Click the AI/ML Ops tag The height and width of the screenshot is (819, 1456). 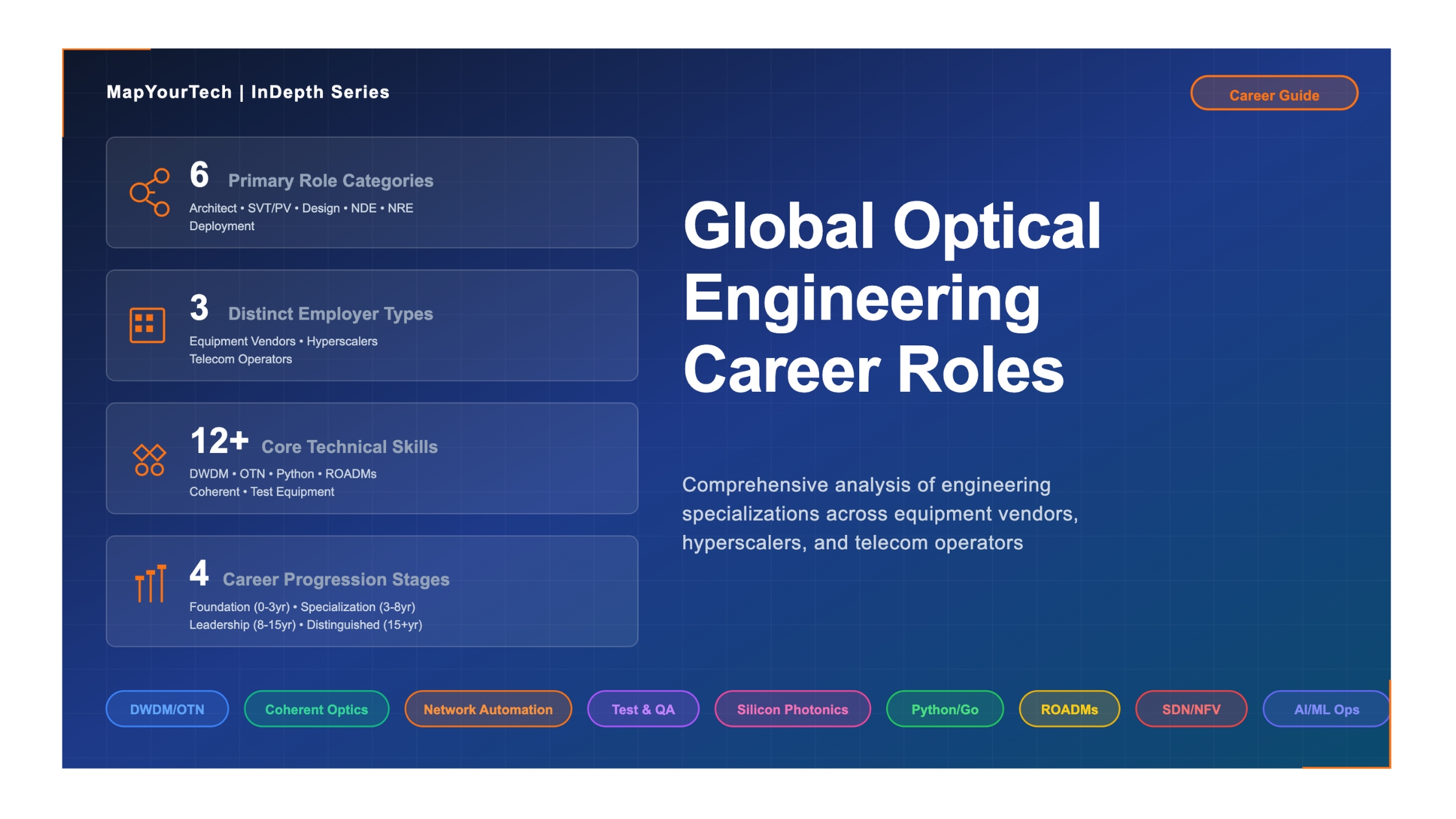tap(1326, 709)
